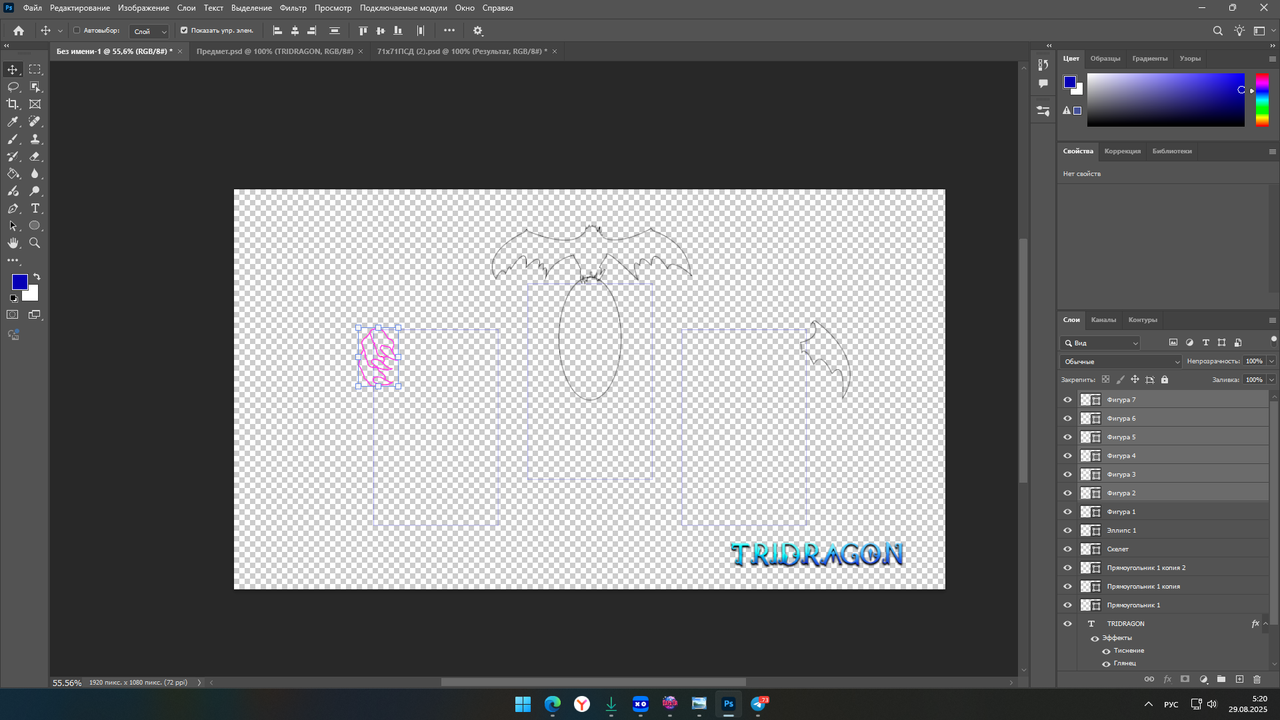
Task: Select the Eyedropper tool
Action: click(13, 121)
